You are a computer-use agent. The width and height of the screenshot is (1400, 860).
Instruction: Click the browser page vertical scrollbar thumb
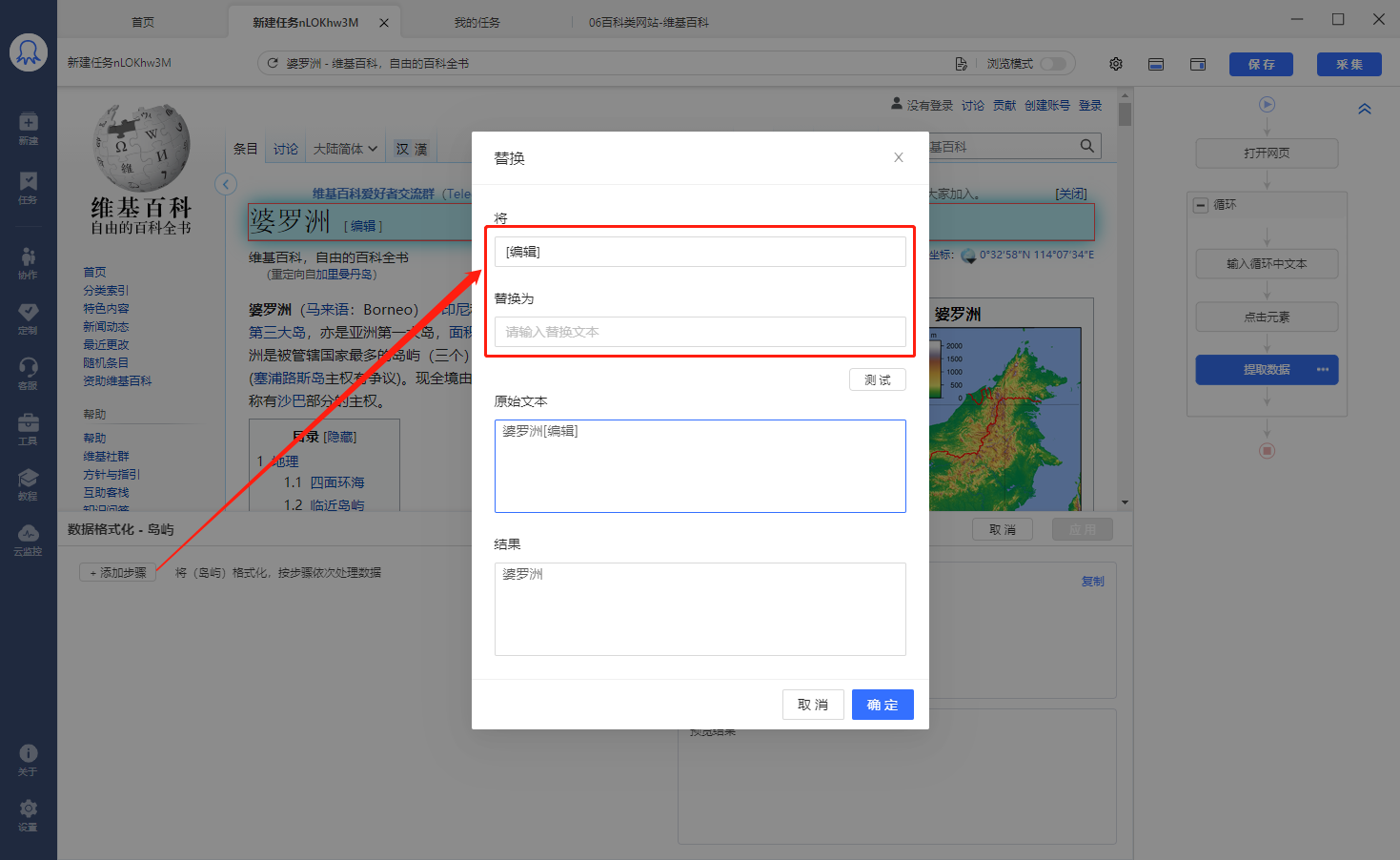tap(1125, 114)
